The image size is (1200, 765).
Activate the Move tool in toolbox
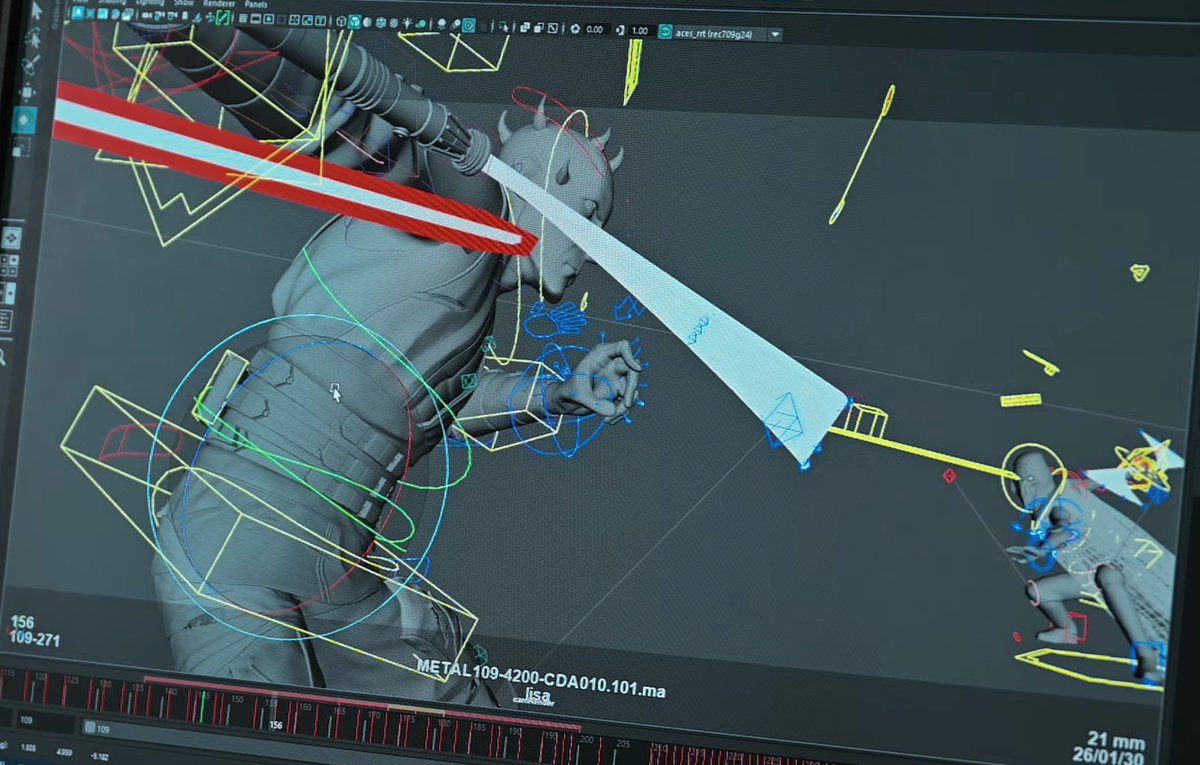point(27,92)
